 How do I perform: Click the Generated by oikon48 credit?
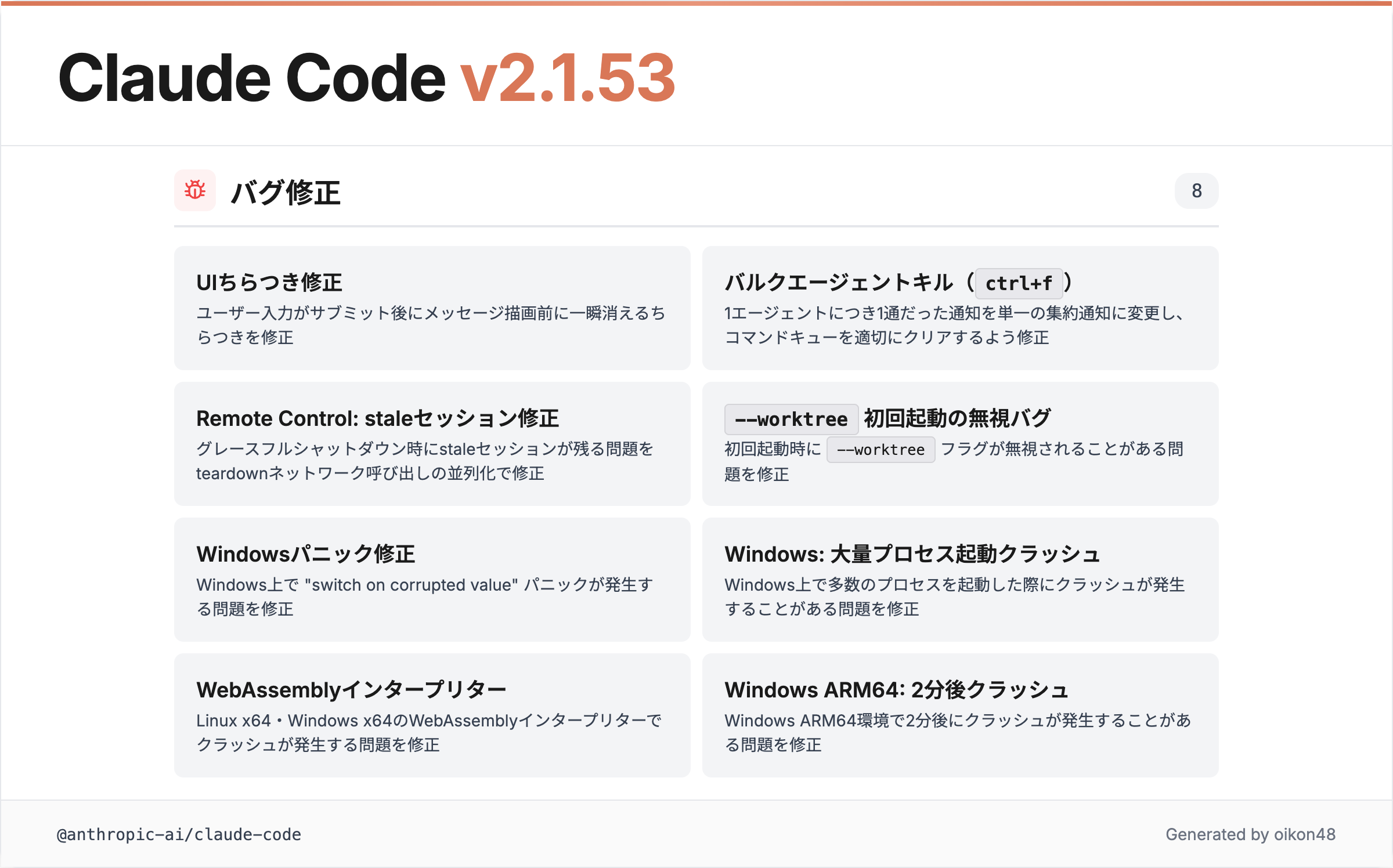click(x=1250, y=834)
